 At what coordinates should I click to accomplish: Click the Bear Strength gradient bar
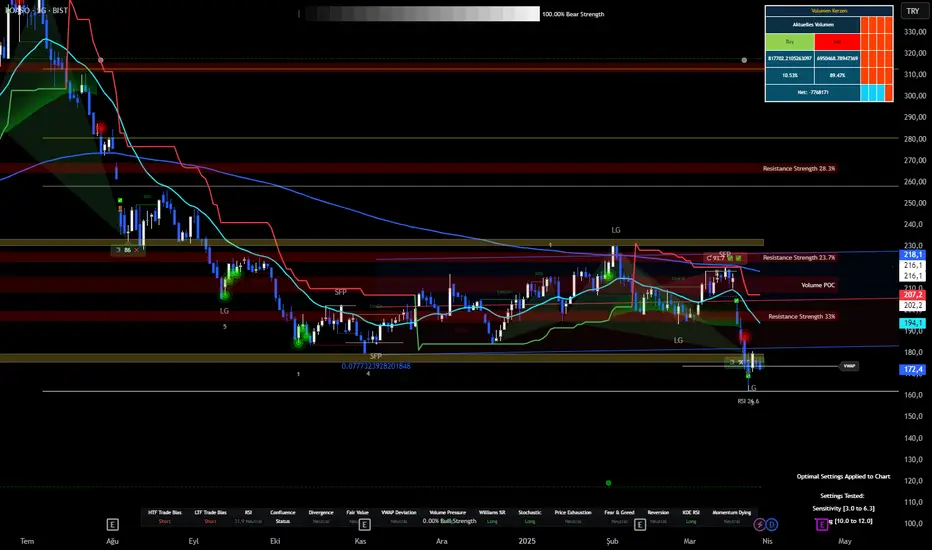point(420,14)
